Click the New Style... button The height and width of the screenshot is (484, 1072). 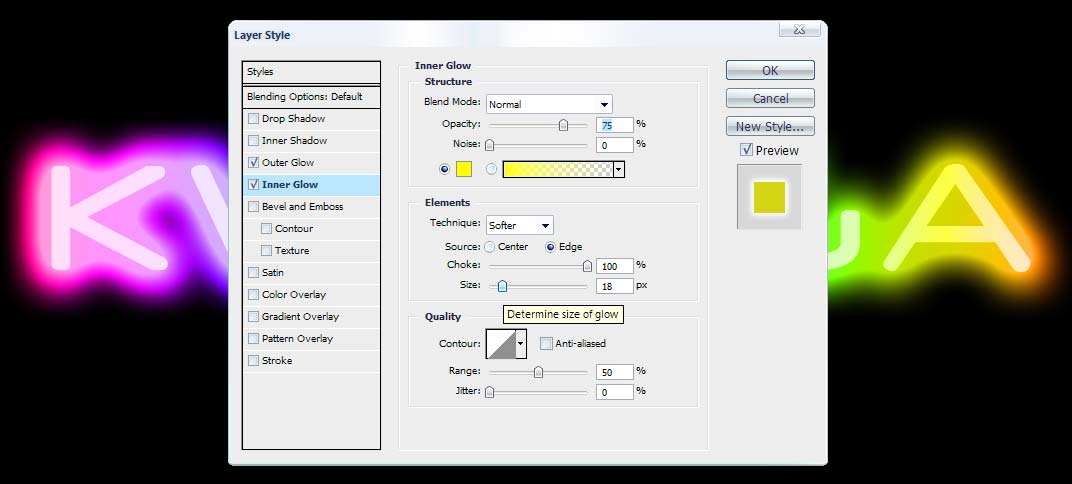[x=770, y=127]
